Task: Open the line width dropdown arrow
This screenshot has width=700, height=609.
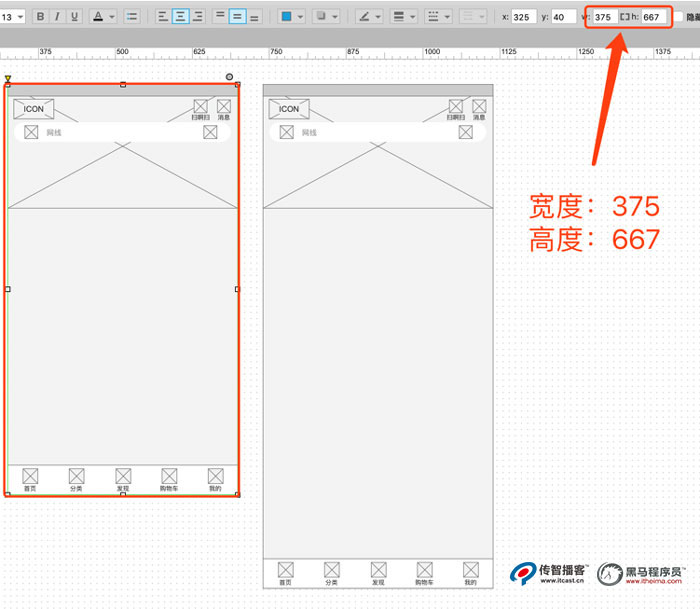Action: point(412,17)
